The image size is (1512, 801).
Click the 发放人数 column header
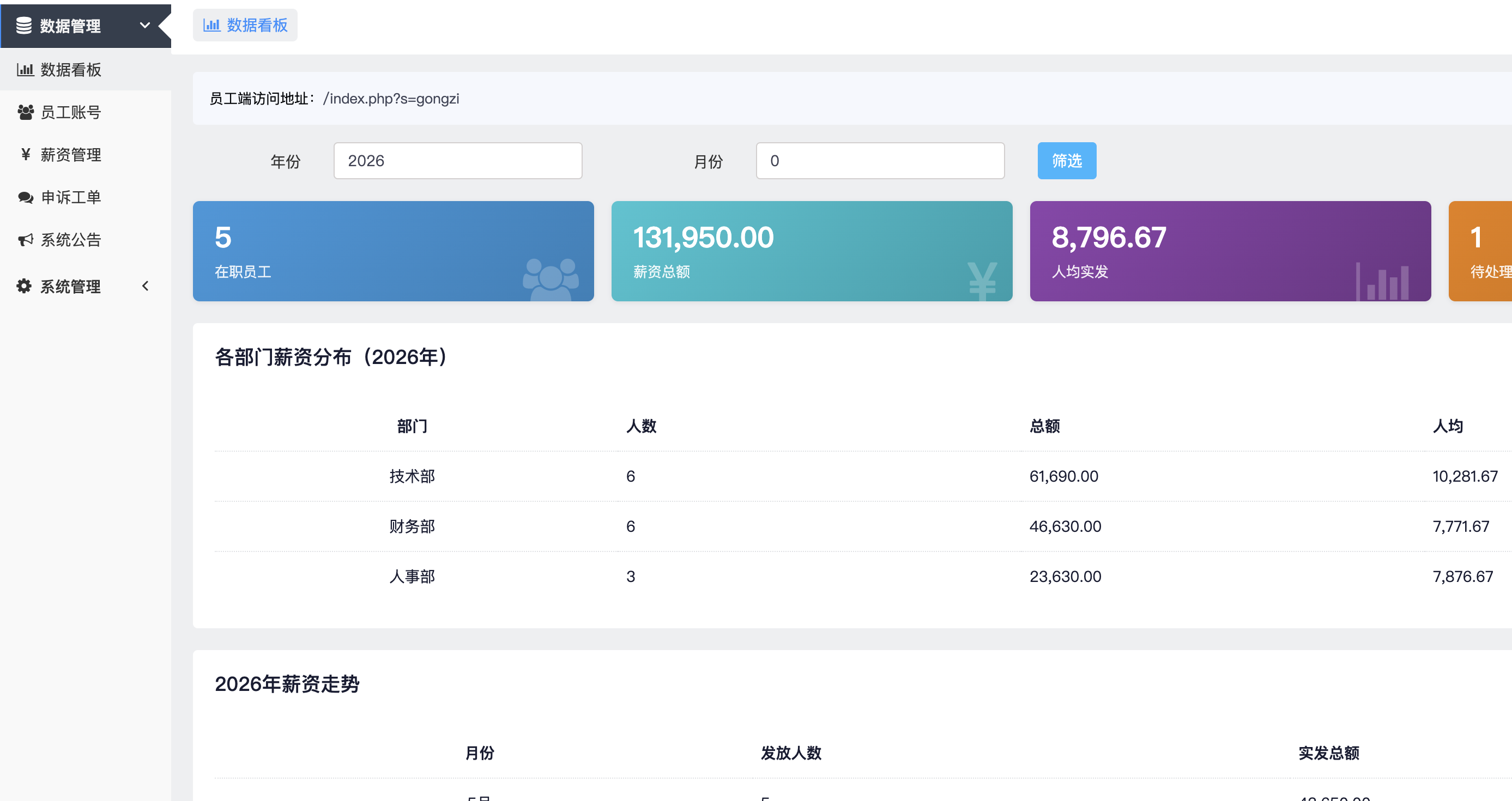coord(791,753)
